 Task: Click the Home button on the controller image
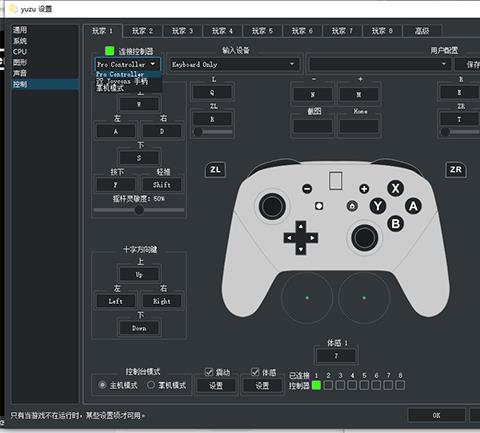pos(352,206)
